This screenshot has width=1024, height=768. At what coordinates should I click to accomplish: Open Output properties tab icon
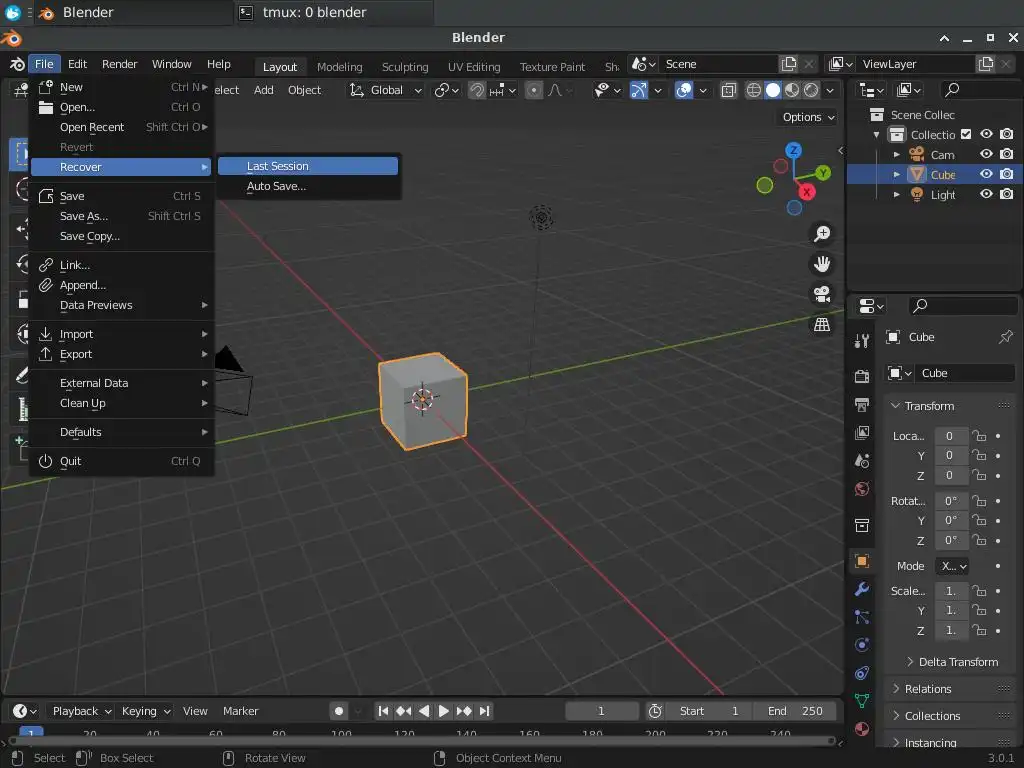point(862,404)
